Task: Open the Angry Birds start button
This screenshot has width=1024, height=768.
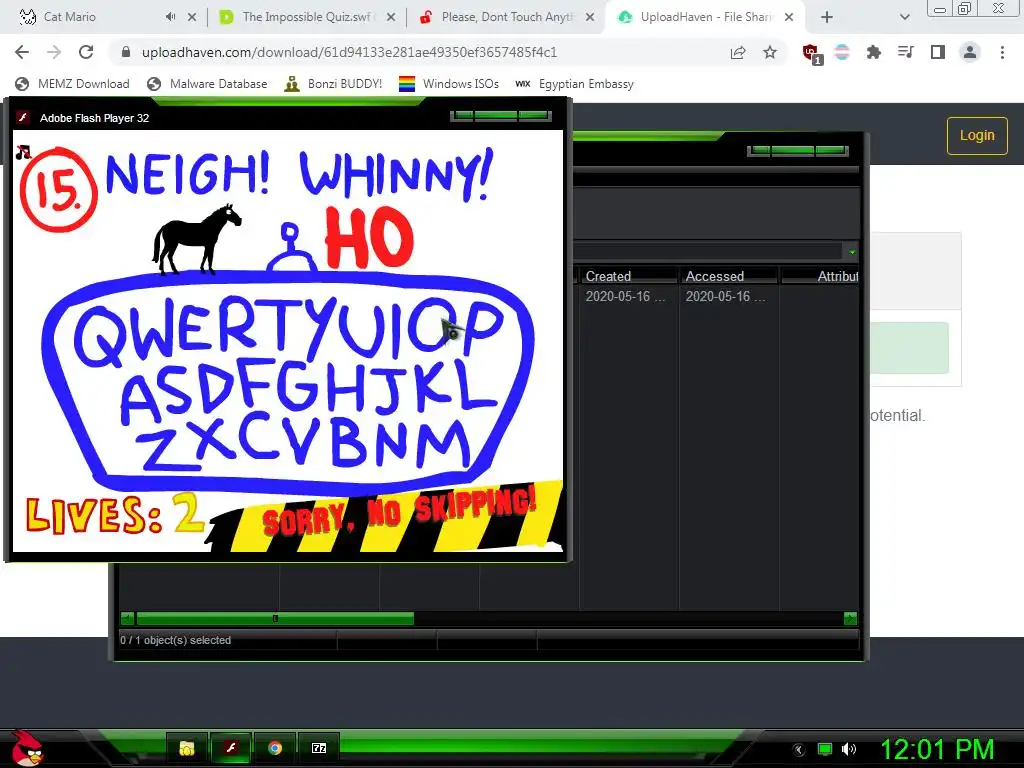Action: [27, 748]
